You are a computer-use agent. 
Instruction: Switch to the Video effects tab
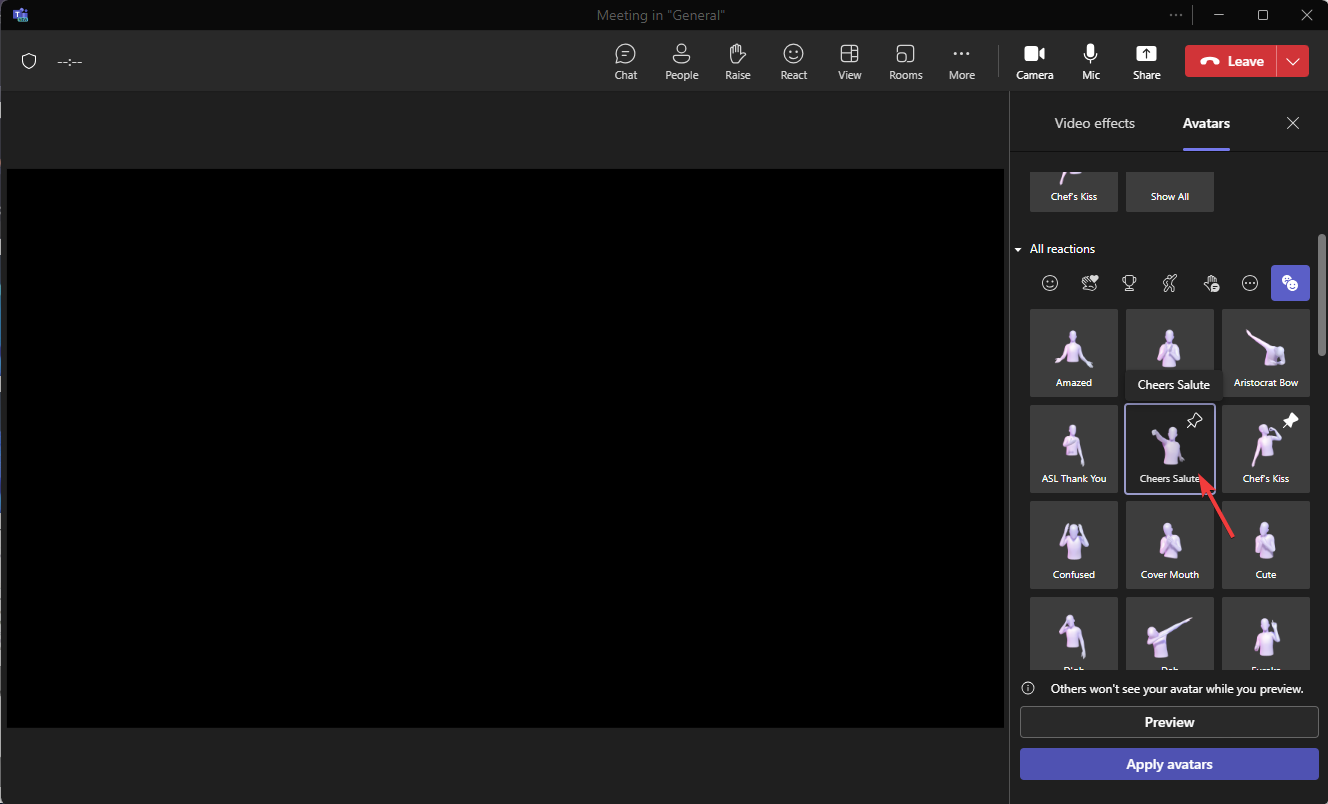(x=1095, y=123)
